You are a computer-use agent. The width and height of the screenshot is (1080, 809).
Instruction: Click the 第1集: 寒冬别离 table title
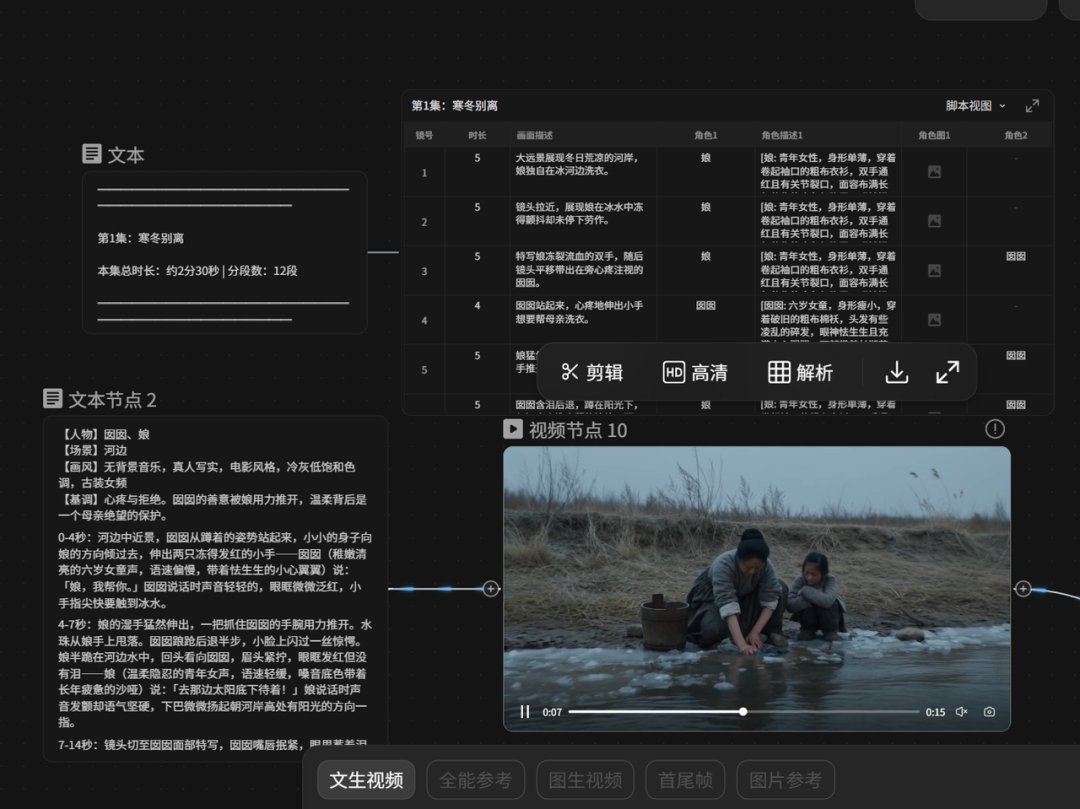[455, 106]
